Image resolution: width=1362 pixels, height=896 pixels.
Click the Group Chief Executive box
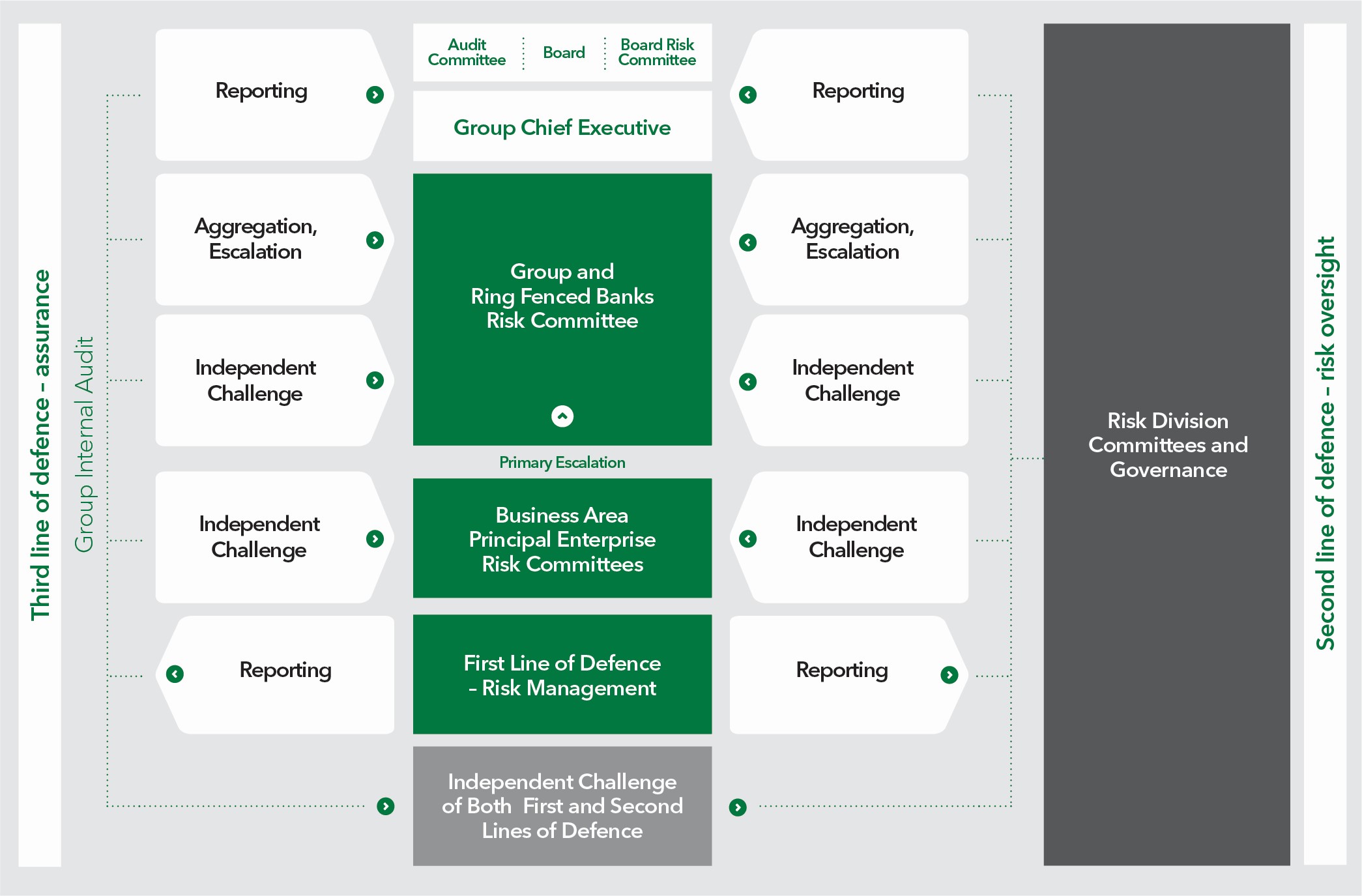coord(562,127)
